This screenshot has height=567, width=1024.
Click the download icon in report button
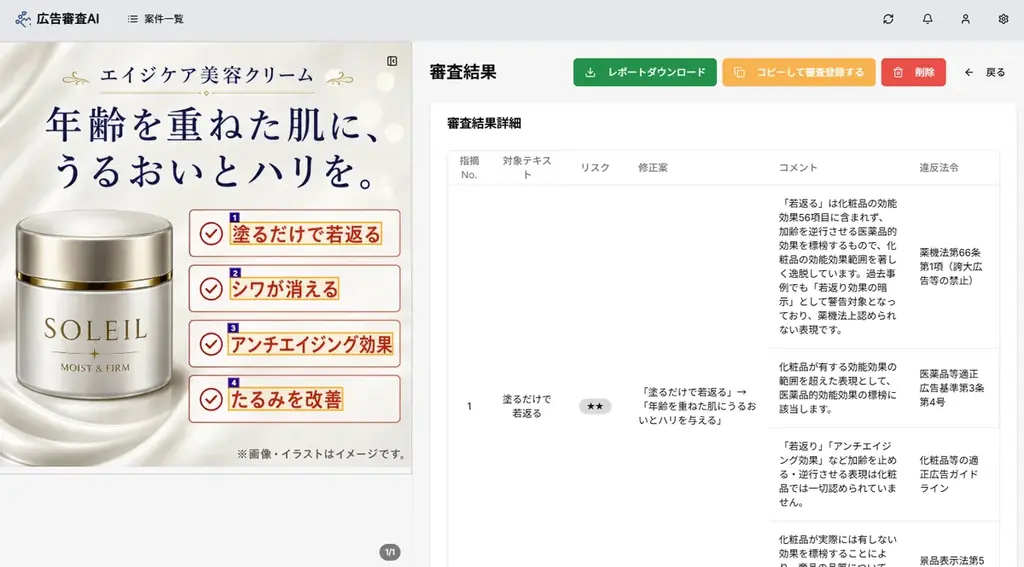click(x=590, y=73)
